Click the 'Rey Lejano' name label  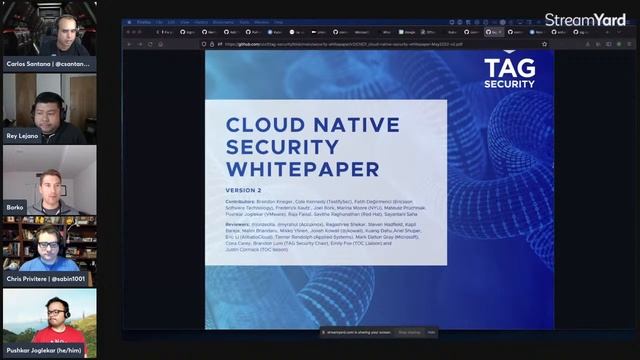22,136
